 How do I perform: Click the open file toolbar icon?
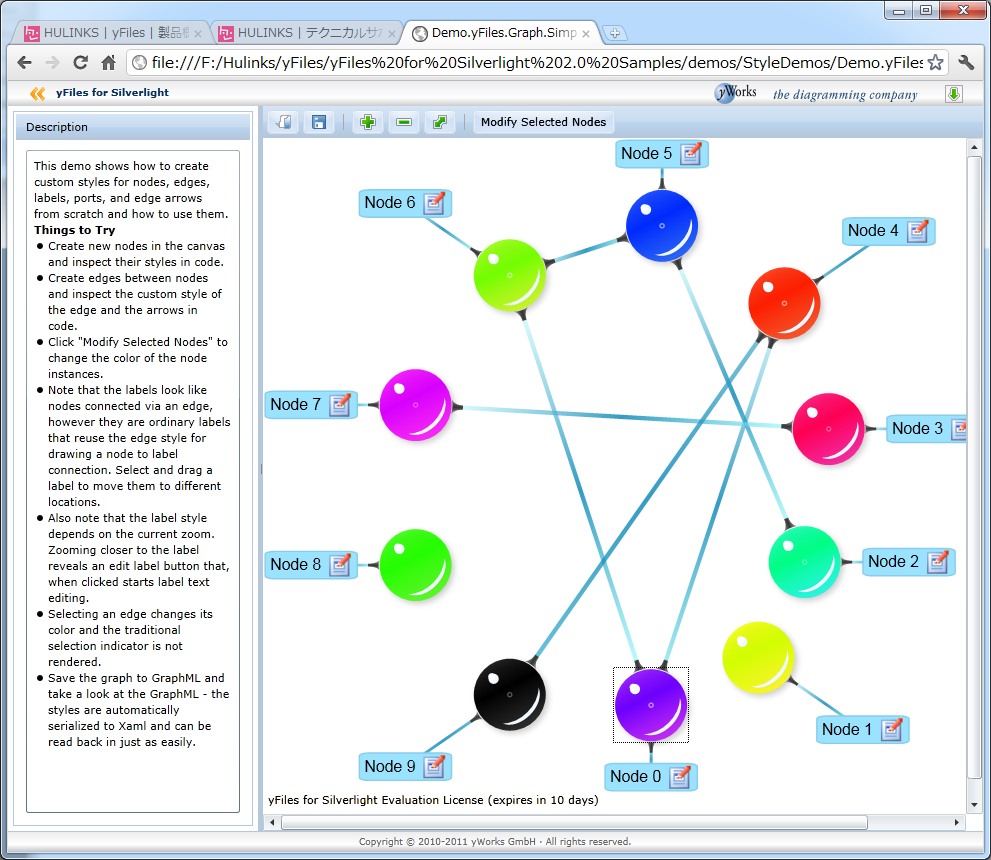[284, 122]
